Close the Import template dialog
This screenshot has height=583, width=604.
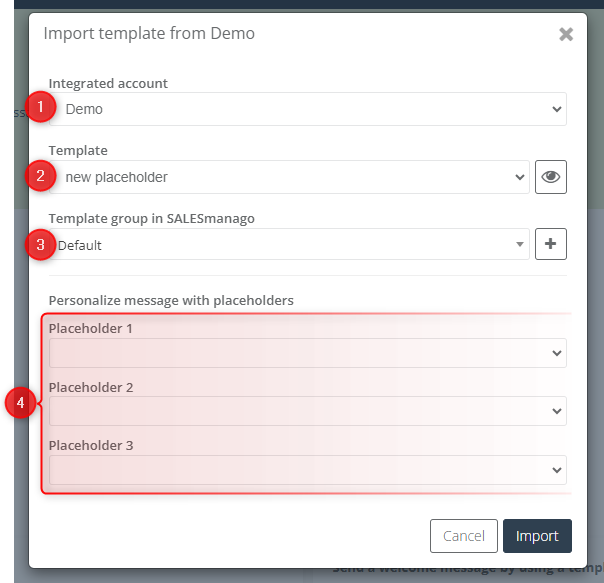[x=566, y=34]
